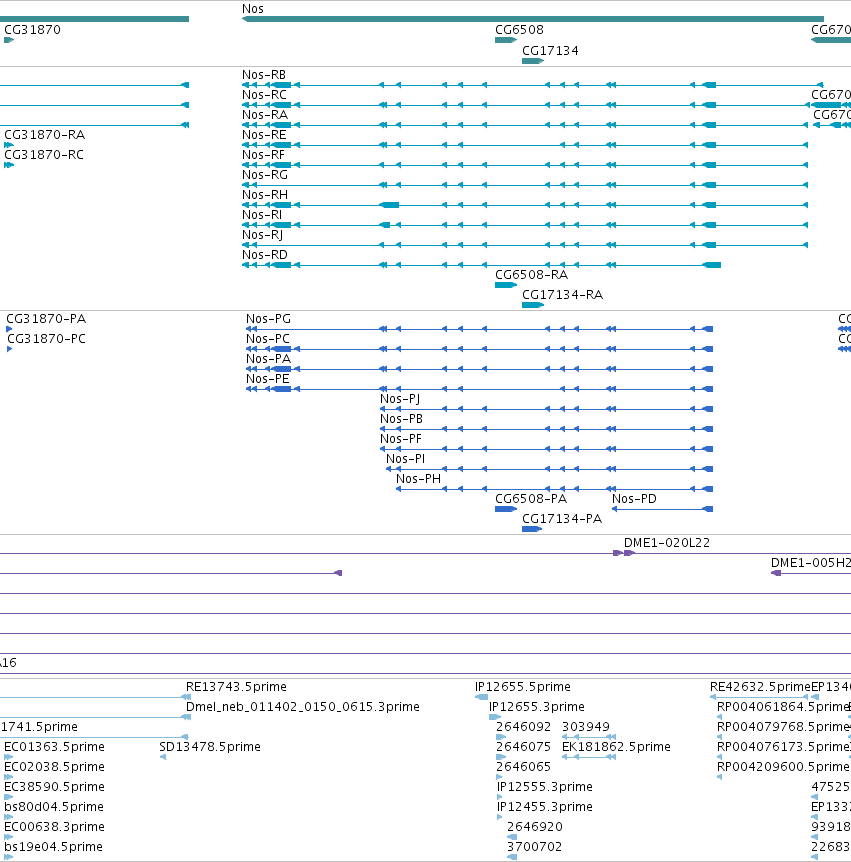The height and width of the screenshot is (862, 851).
Task: Select the Nos-RH transcript label
Action: click(x=264, y=195)
